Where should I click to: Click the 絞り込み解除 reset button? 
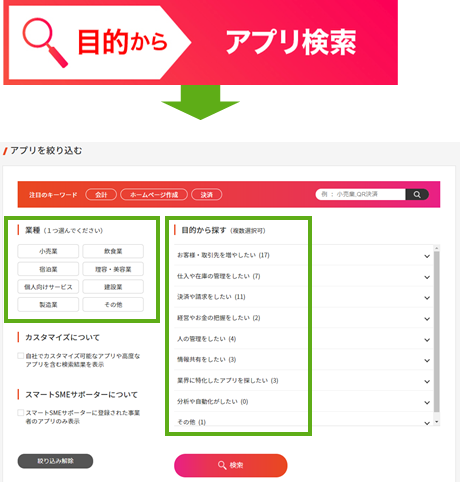tap(55, 461)
